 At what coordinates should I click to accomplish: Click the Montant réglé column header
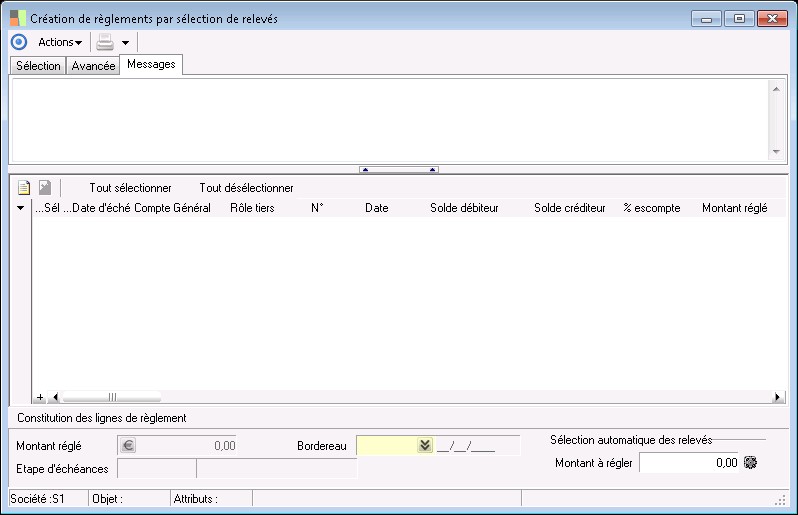coord(734,208)
